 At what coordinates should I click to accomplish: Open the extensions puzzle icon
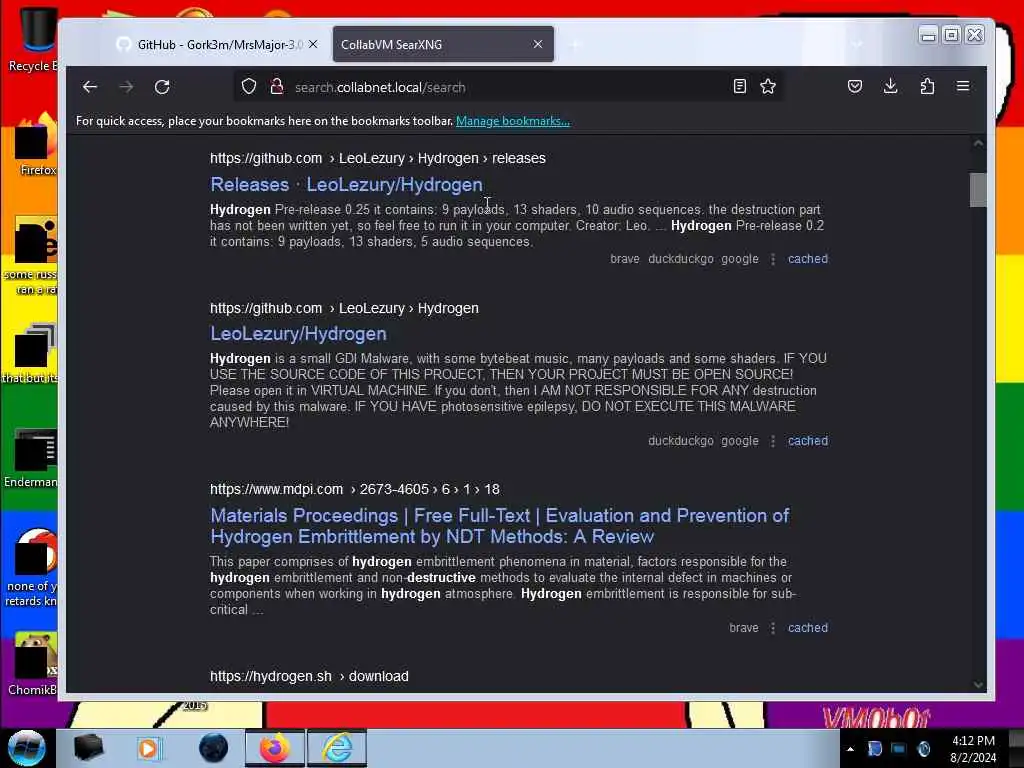927,86
